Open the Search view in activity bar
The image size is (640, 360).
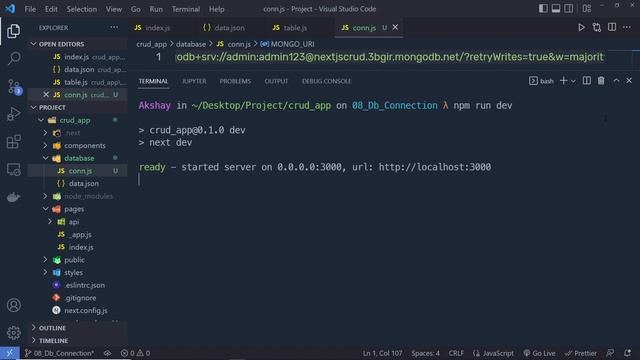tap(13, 58)
